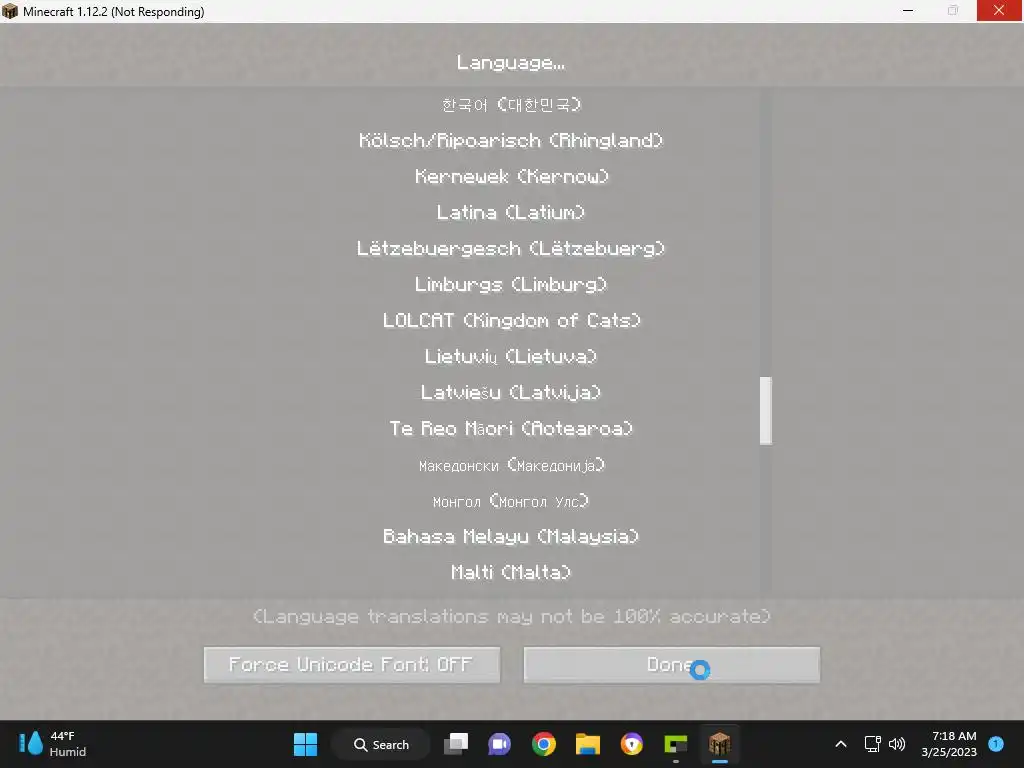Image resolution: width=1024 pixels, height=768 pixels.
Task: Click the Minecraft title bar icon
Action: pos(10,11)
